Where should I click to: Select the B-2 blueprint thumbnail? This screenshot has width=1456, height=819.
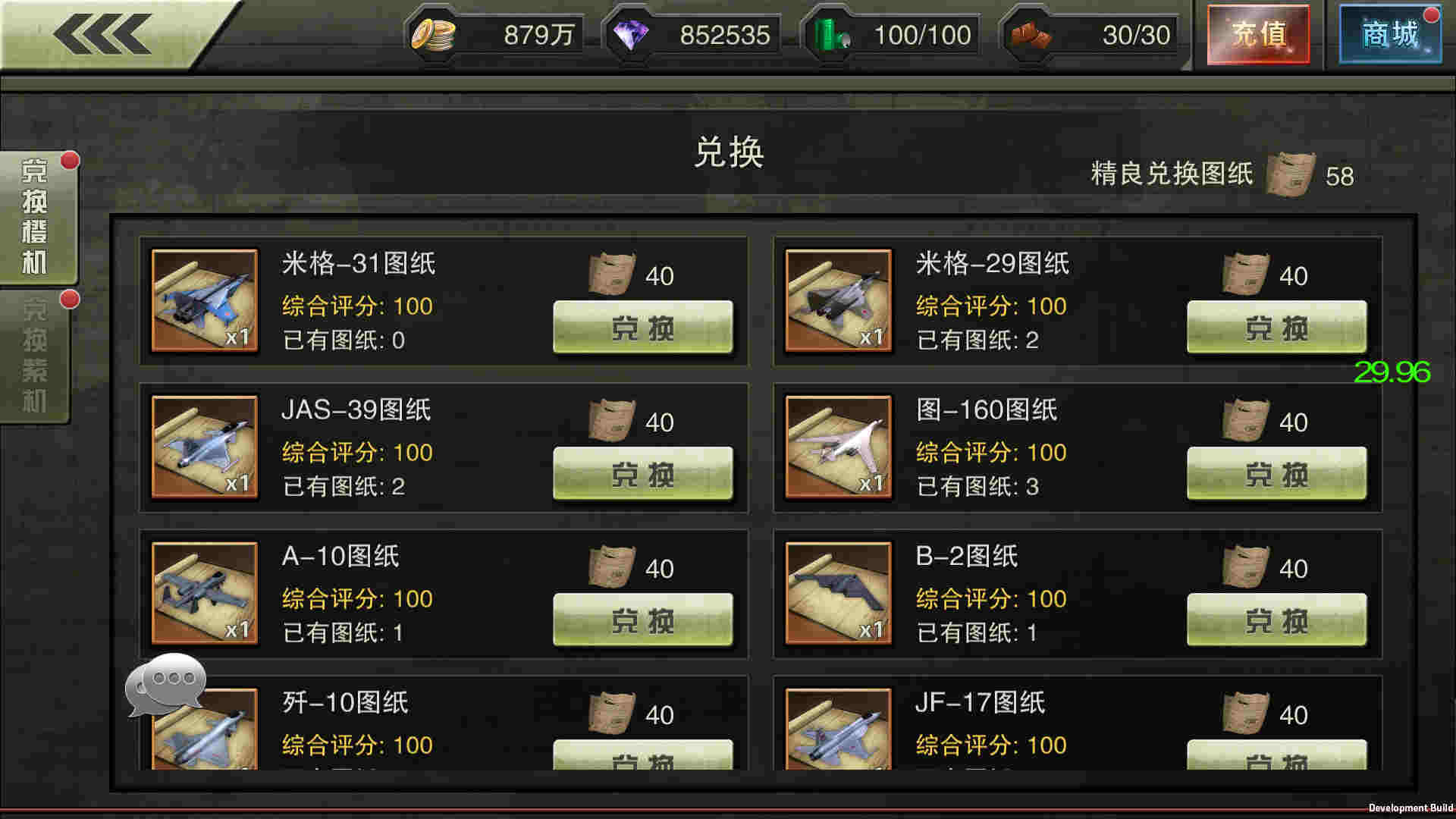coord(839,593)
